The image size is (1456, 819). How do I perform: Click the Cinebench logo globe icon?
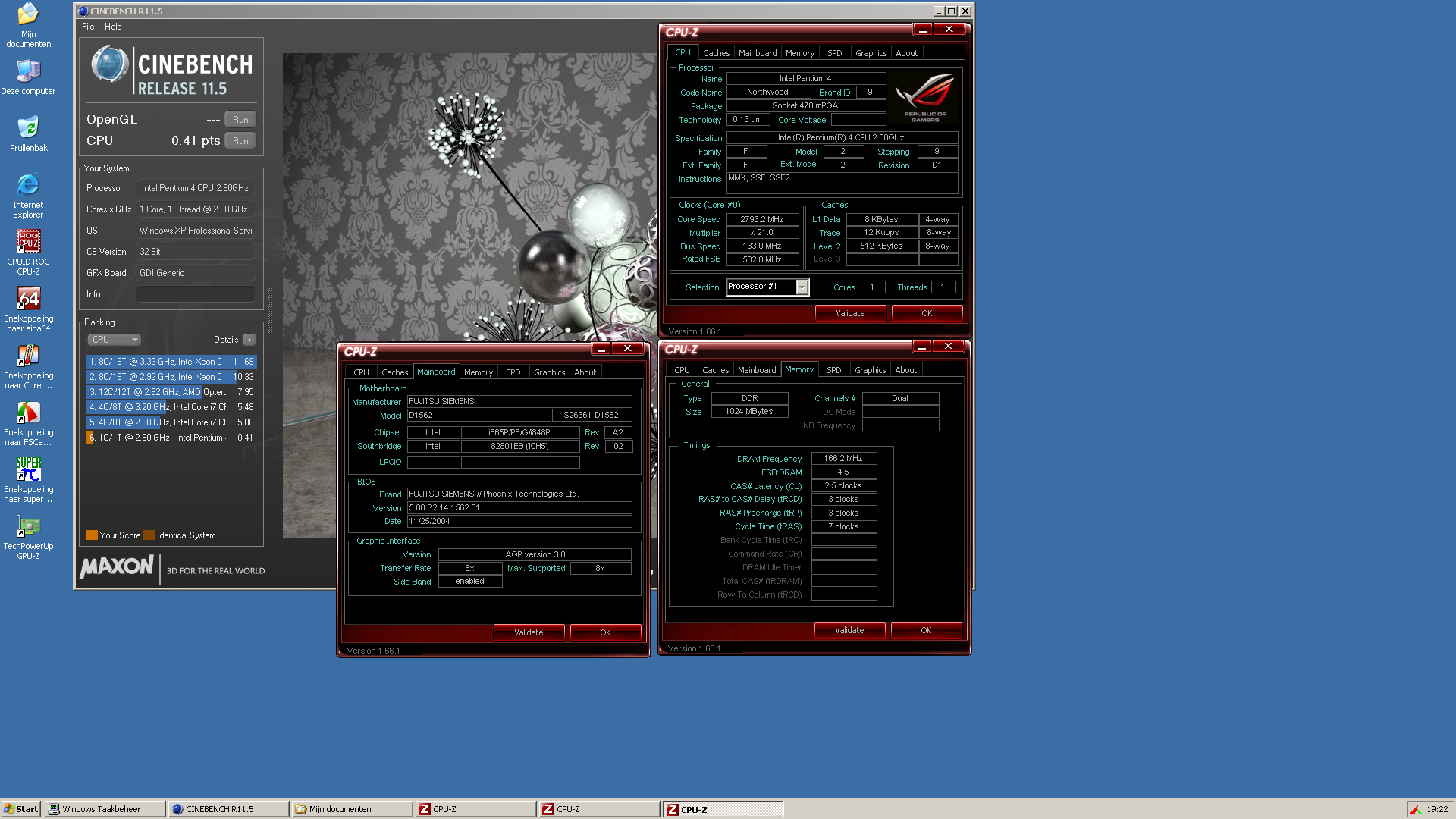pos(110,64)
